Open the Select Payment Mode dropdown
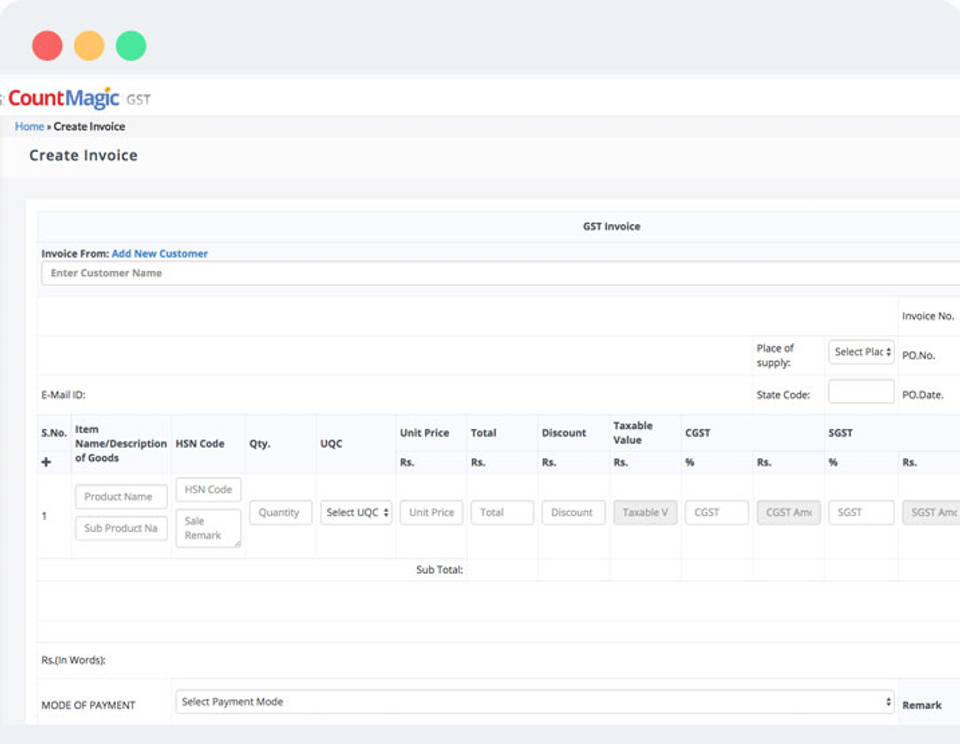The height and width of the screenshot is (744, 960). pos(534,702)
